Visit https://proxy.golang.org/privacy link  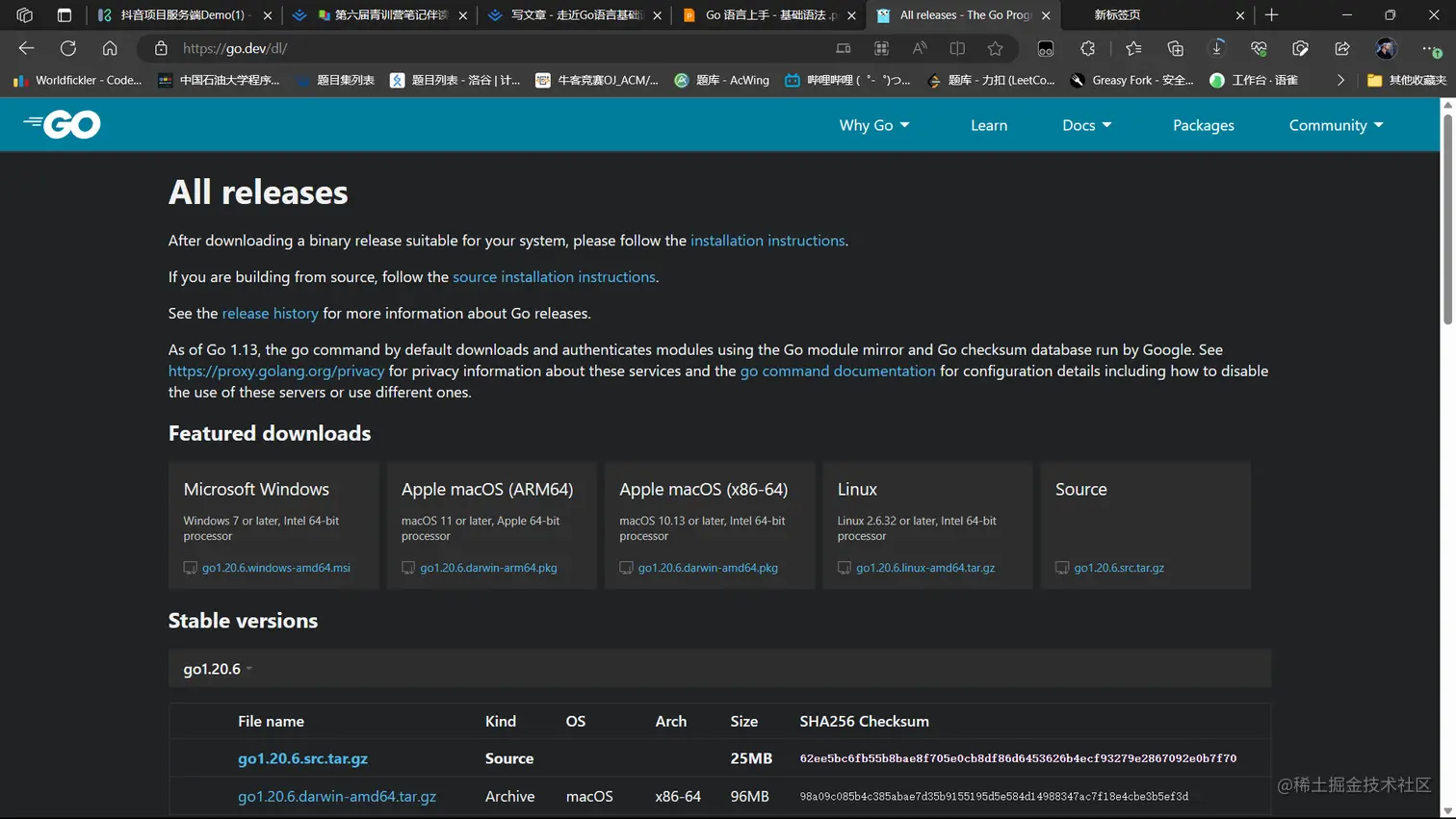[x=276, y=371]
